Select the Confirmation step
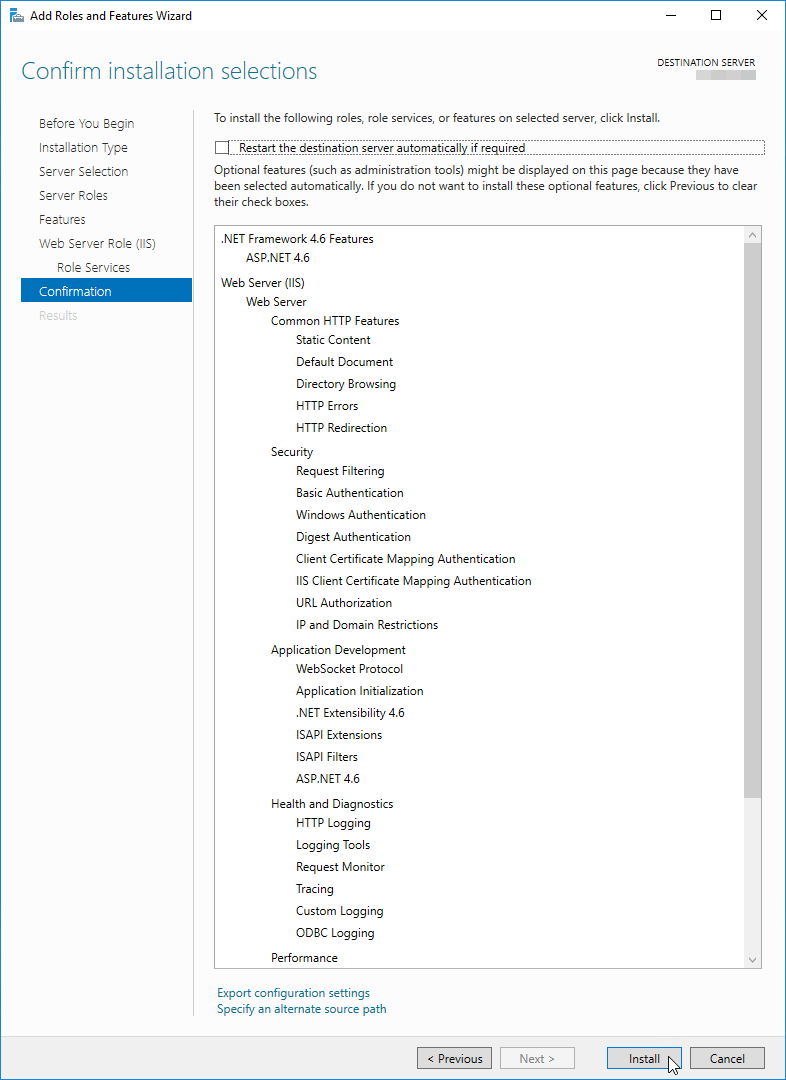 coord(106,291)
